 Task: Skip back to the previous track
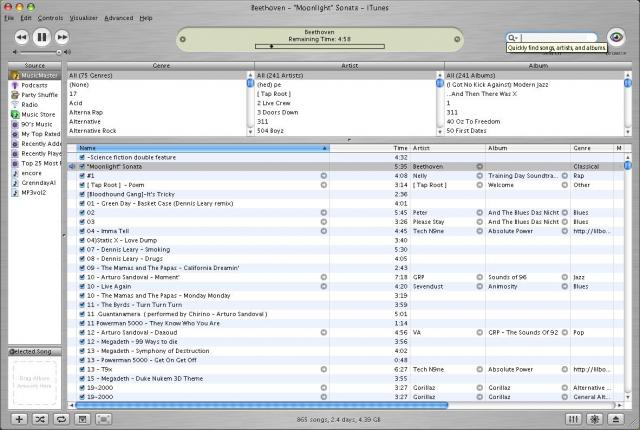pyautogui.click(x=21, y=38)
